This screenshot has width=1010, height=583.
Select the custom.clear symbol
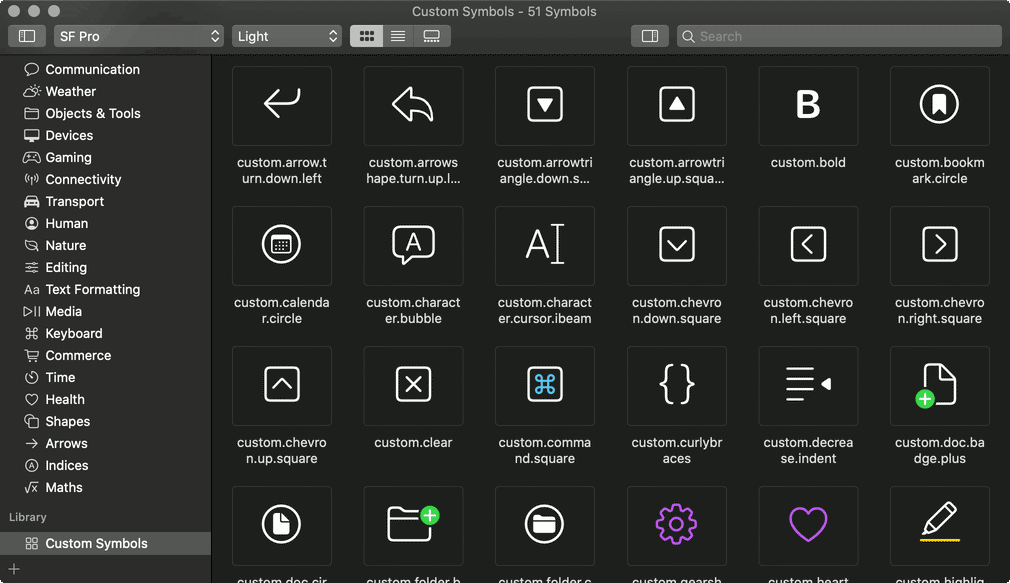(413, 385)
